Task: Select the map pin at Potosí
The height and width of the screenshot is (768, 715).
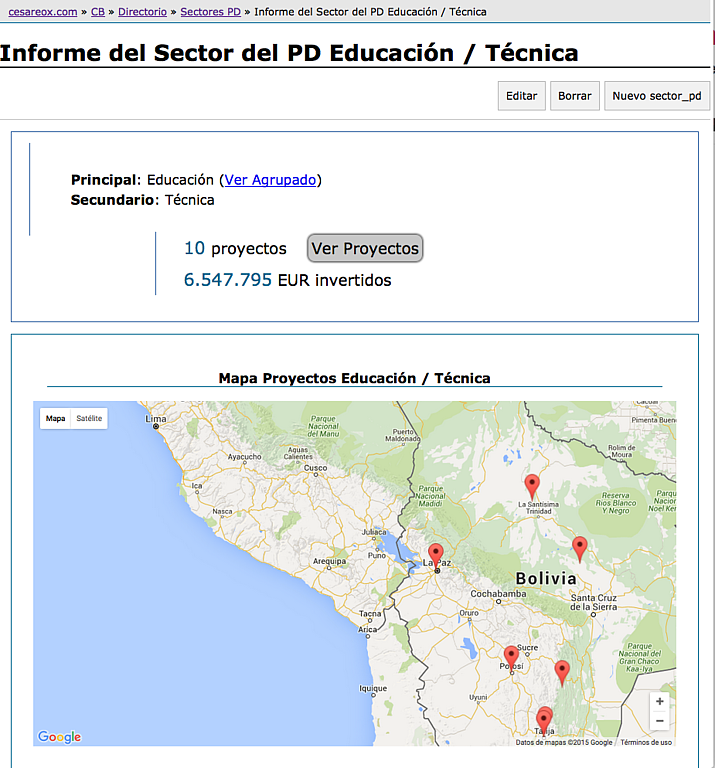Action: 511,656
